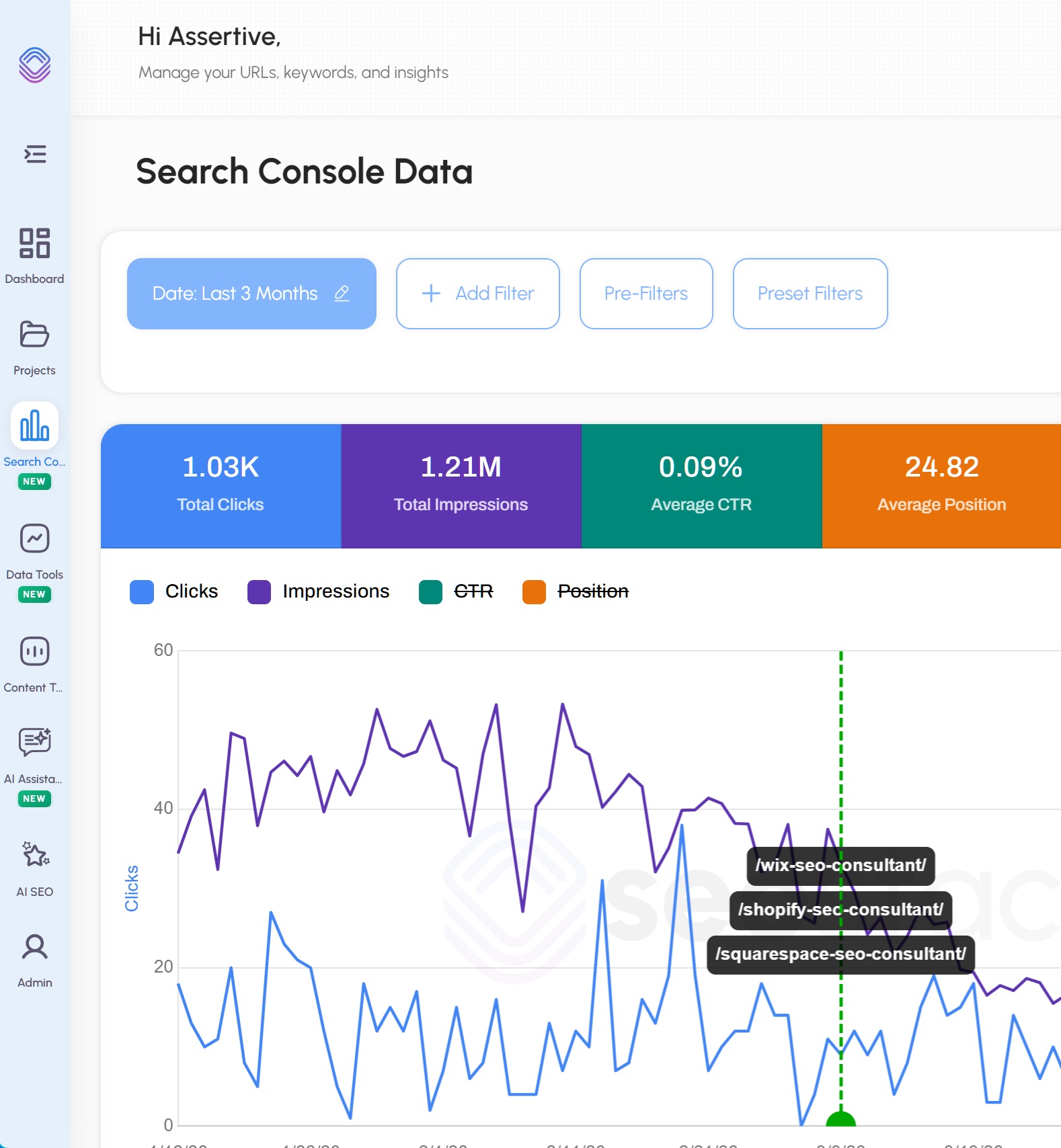The width and height of the screenshot is (1061, 1148).
Task: Go to the Admin user icon
Action: click(34, 946)
